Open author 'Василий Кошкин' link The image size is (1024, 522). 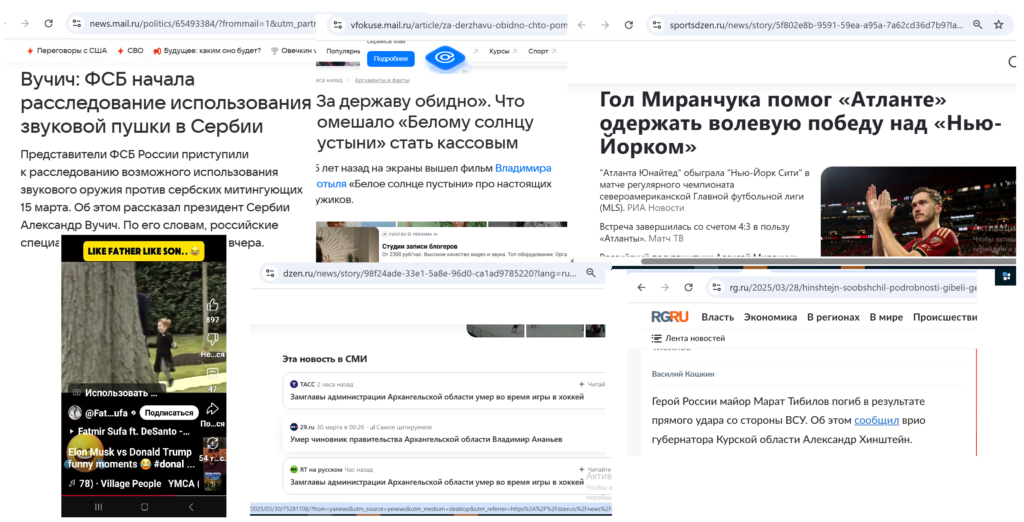pos(683,374)
